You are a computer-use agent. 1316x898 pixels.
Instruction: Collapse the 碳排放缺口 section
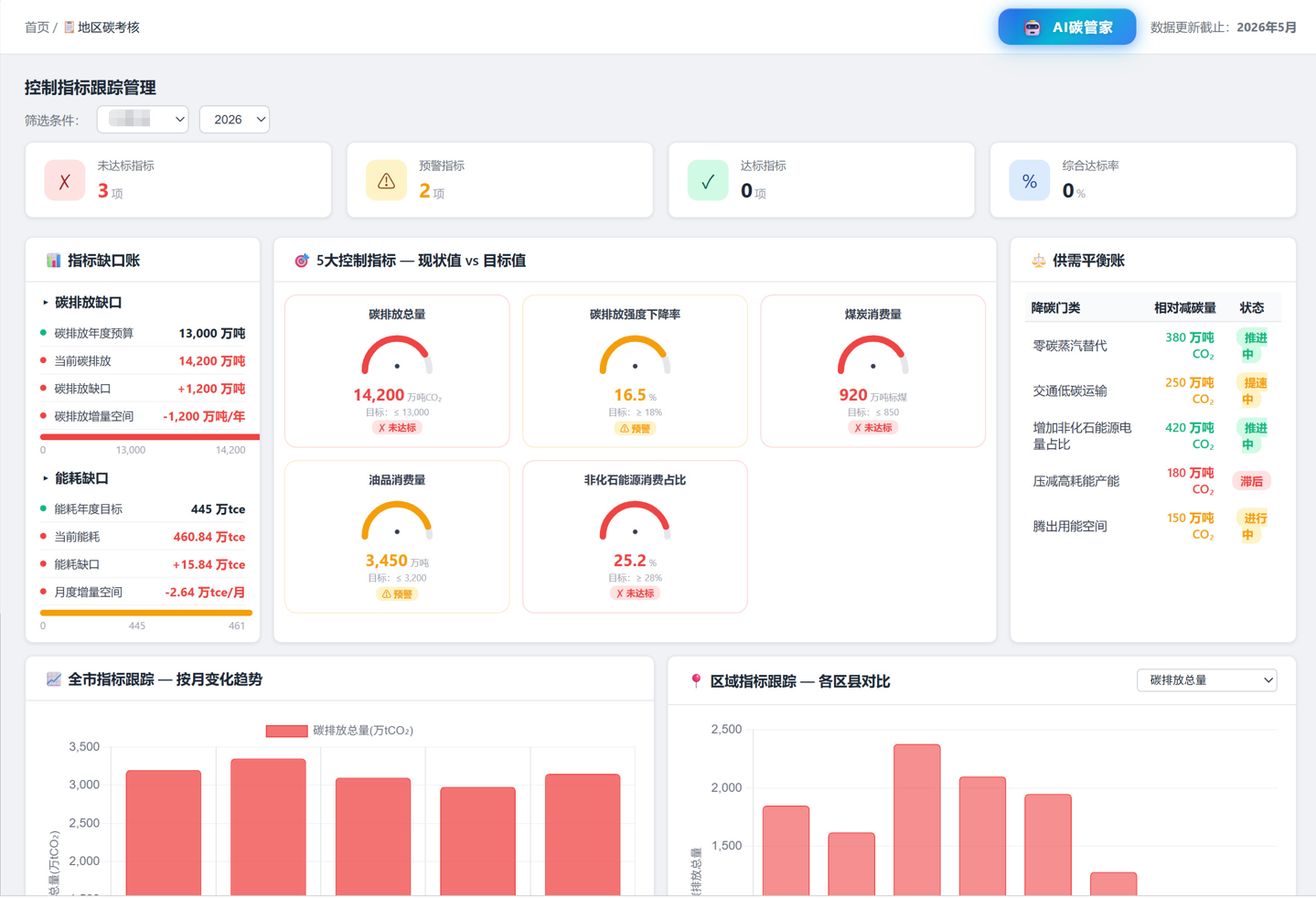[x=82, y=303]
